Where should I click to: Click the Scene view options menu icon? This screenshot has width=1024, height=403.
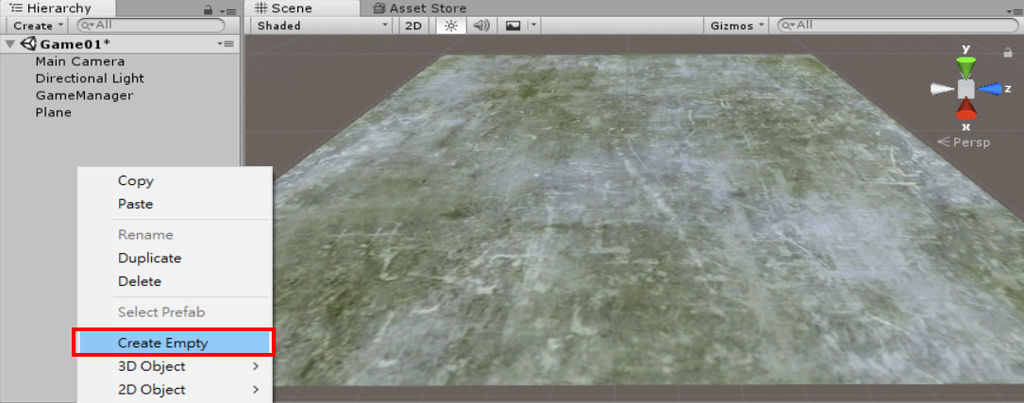click(x=1014, y=11)
